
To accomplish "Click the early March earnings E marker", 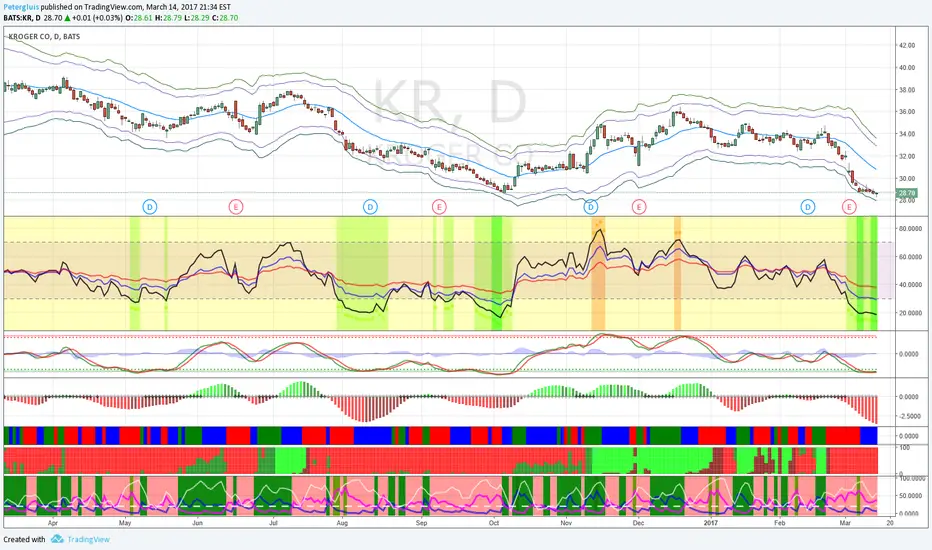I will tap(849, 207).
